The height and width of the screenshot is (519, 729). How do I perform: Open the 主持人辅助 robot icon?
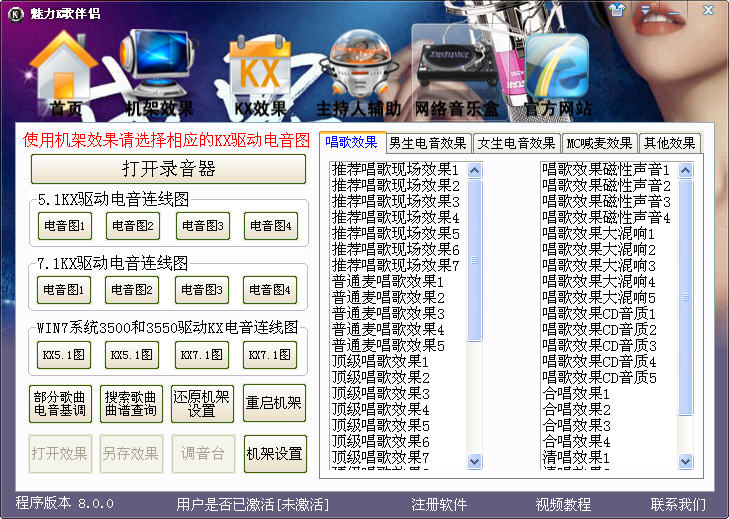(359, 74)
